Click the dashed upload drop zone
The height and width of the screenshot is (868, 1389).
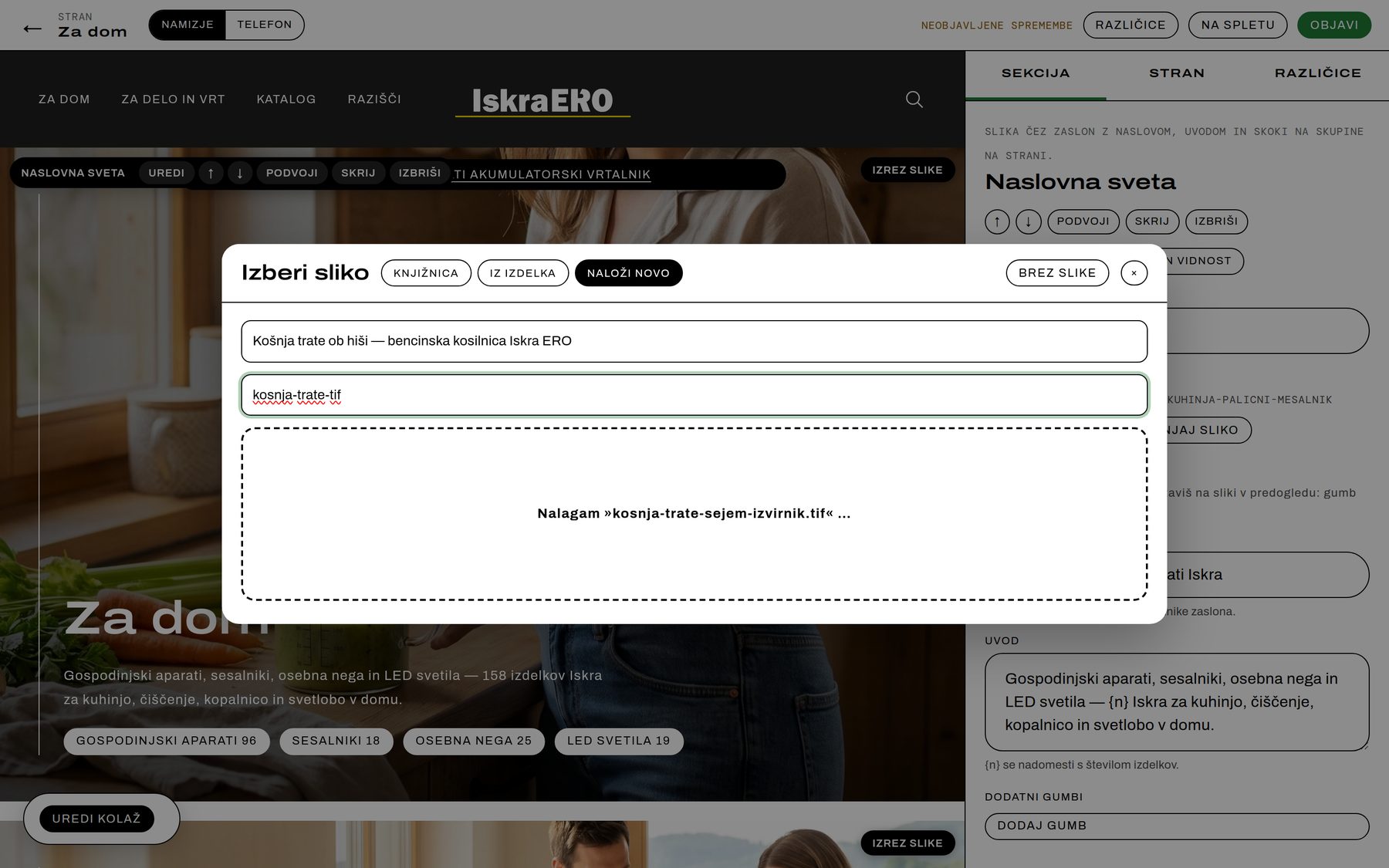[x=694, y=514]
